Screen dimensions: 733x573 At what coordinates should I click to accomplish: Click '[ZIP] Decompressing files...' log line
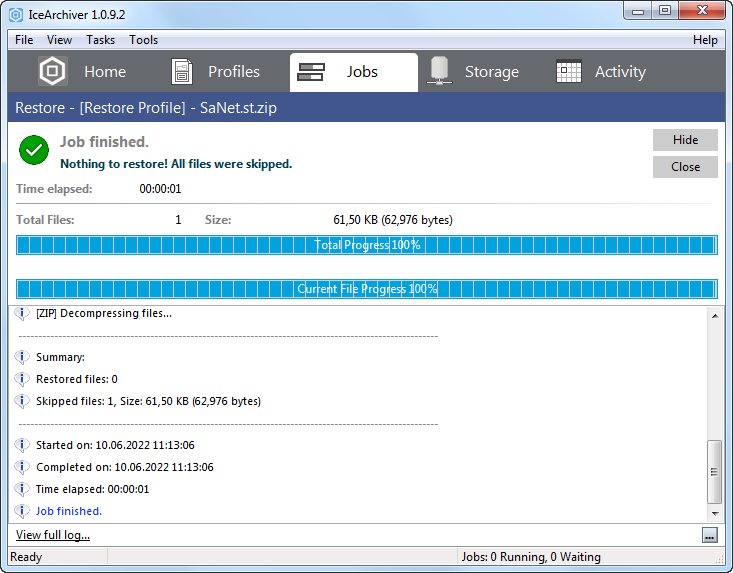104,313
